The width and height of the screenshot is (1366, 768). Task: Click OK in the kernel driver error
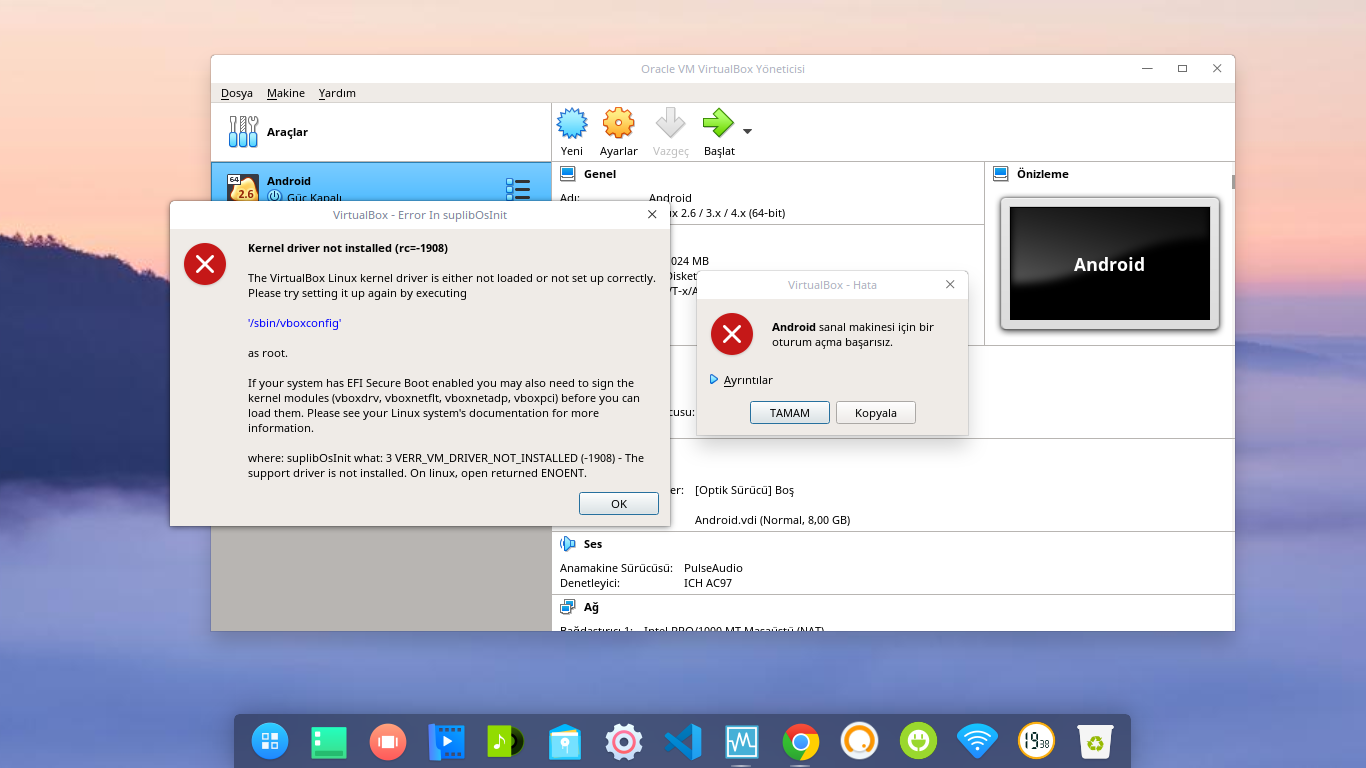[618, 504]
